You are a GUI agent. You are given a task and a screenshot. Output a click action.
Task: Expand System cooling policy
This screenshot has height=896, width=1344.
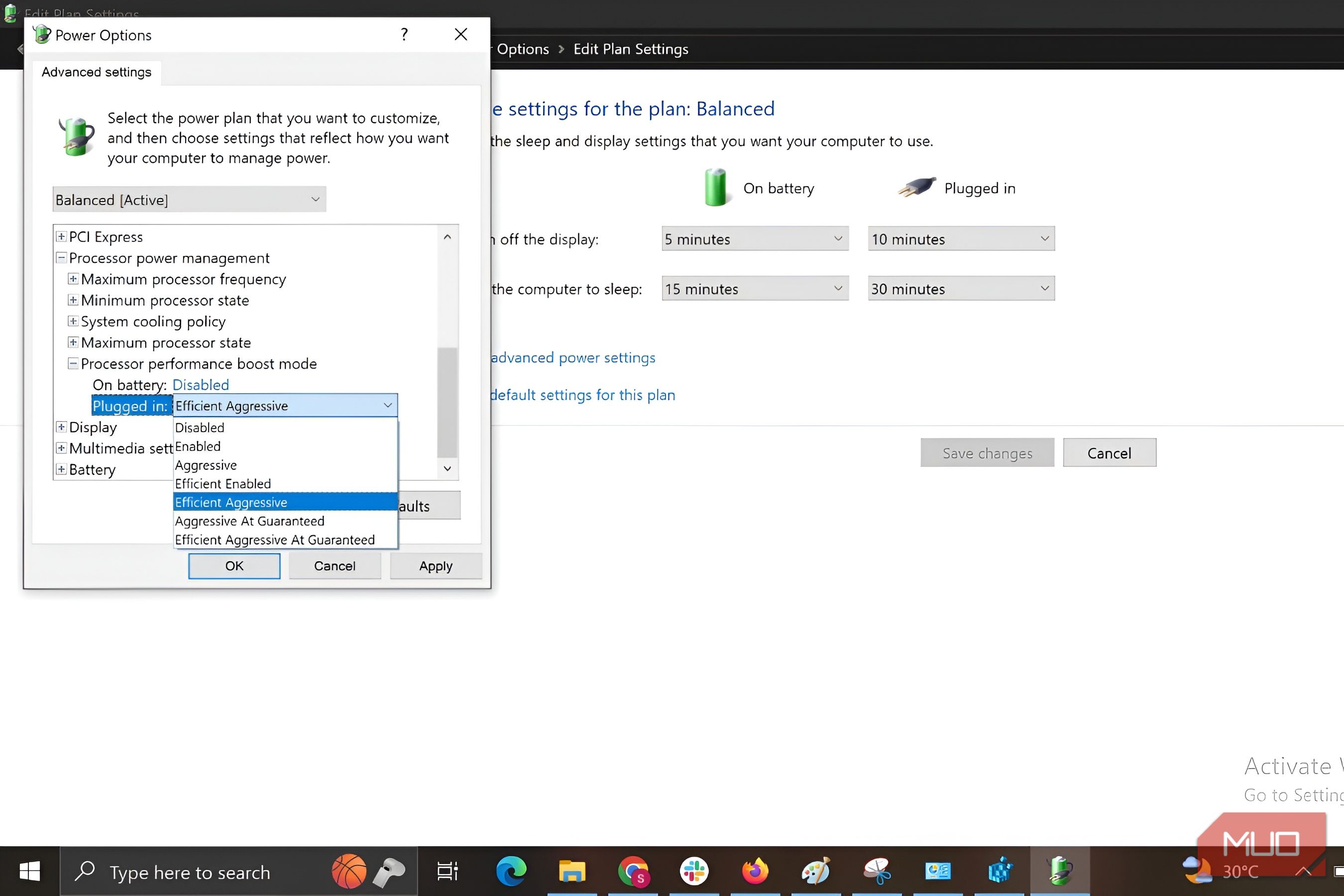tap(73, 321)
